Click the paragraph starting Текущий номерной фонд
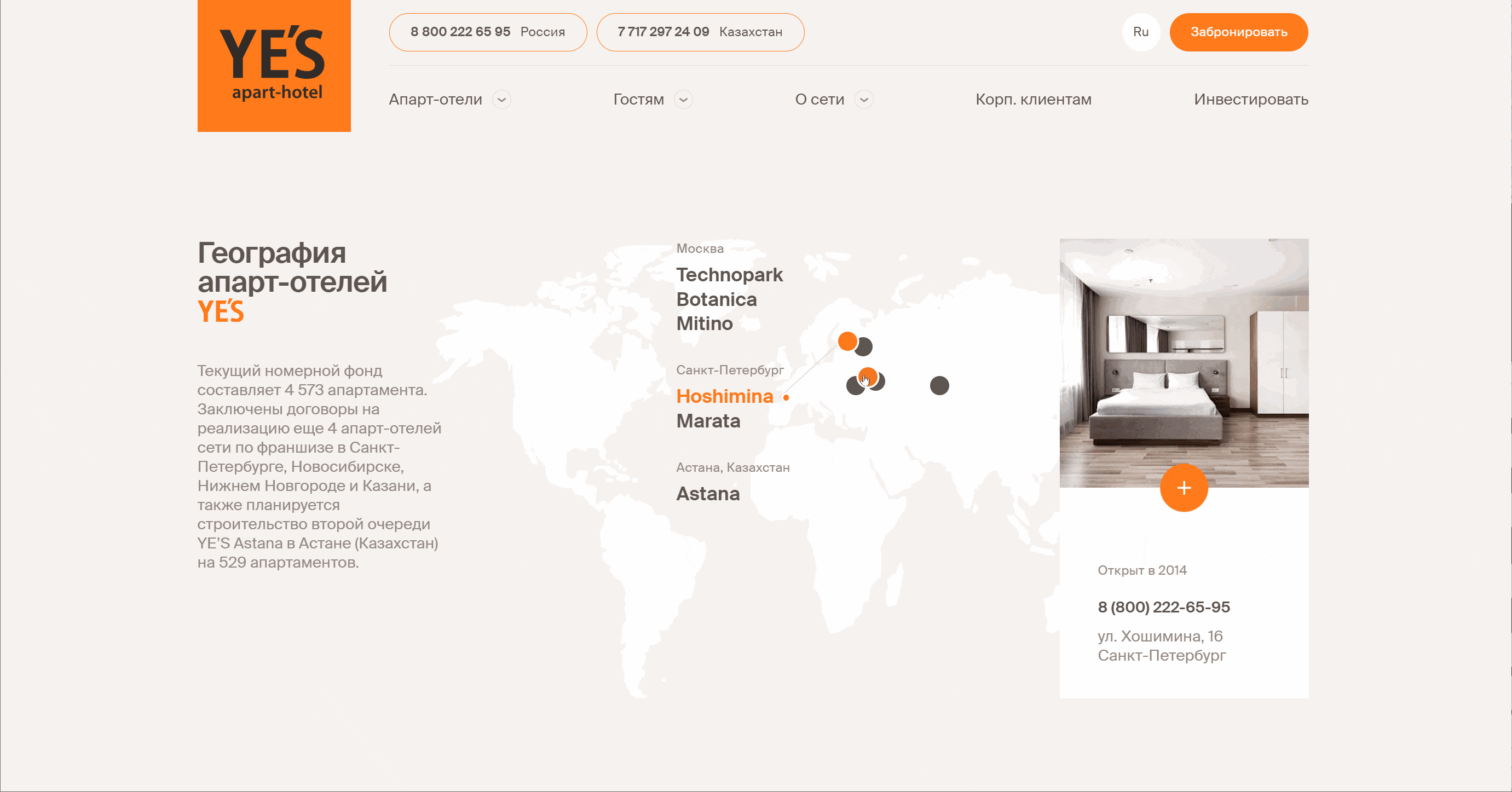The image size is (1512, 792). 319,466
